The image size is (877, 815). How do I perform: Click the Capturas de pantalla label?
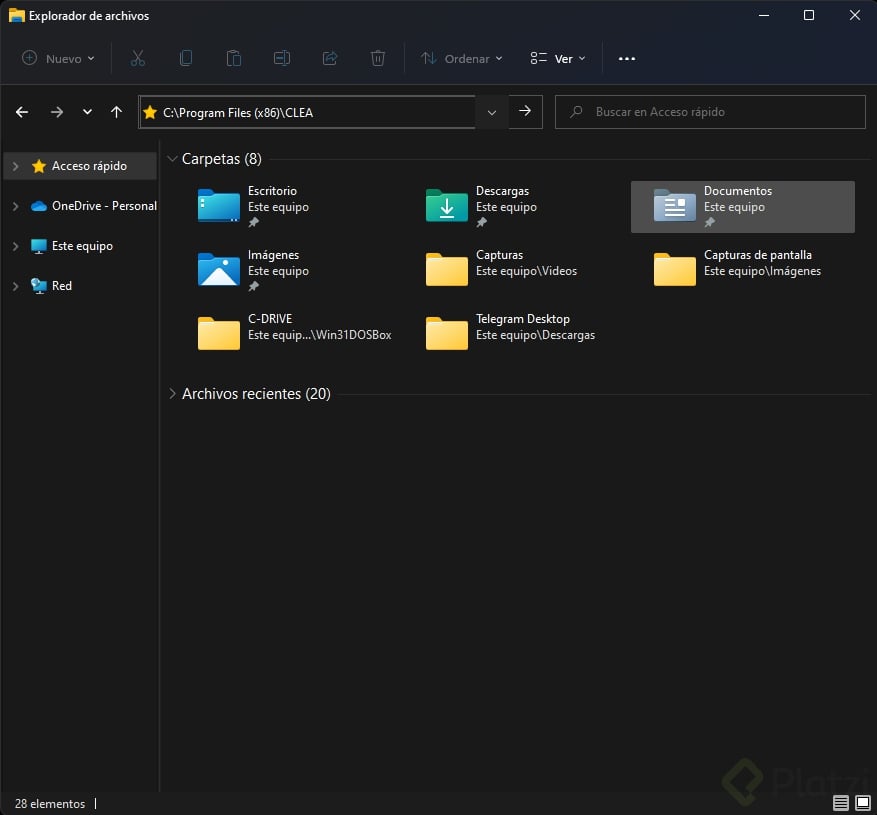coord(758,255)
